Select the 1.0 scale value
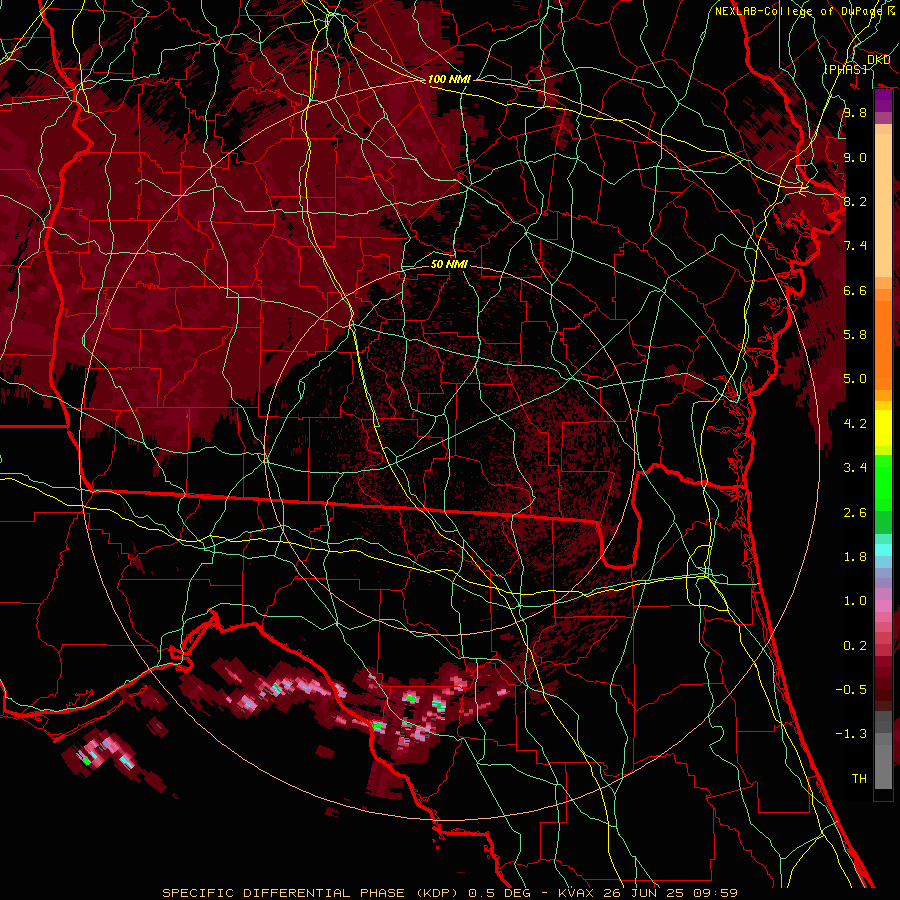 (x=855, y=601)
